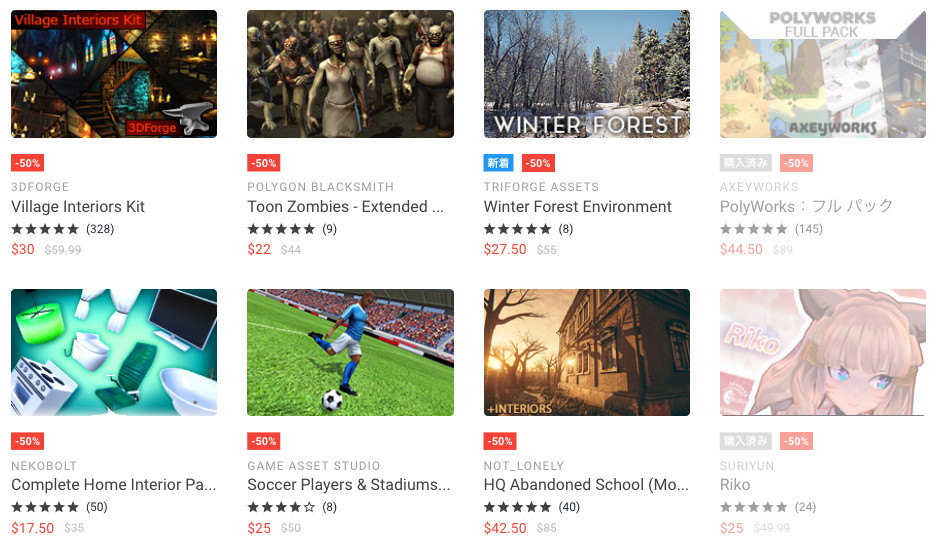Open the Soccer Players & Stadiums thumbnail
The height and width of the screenshot is (547, 944).
350,353
